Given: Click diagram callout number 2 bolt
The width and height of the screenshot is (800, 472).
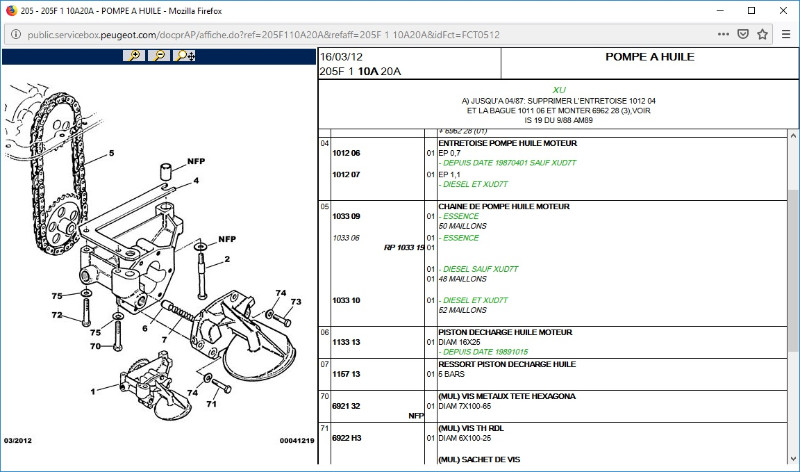Looking at the screenshot, I should (x=227, y=259).
